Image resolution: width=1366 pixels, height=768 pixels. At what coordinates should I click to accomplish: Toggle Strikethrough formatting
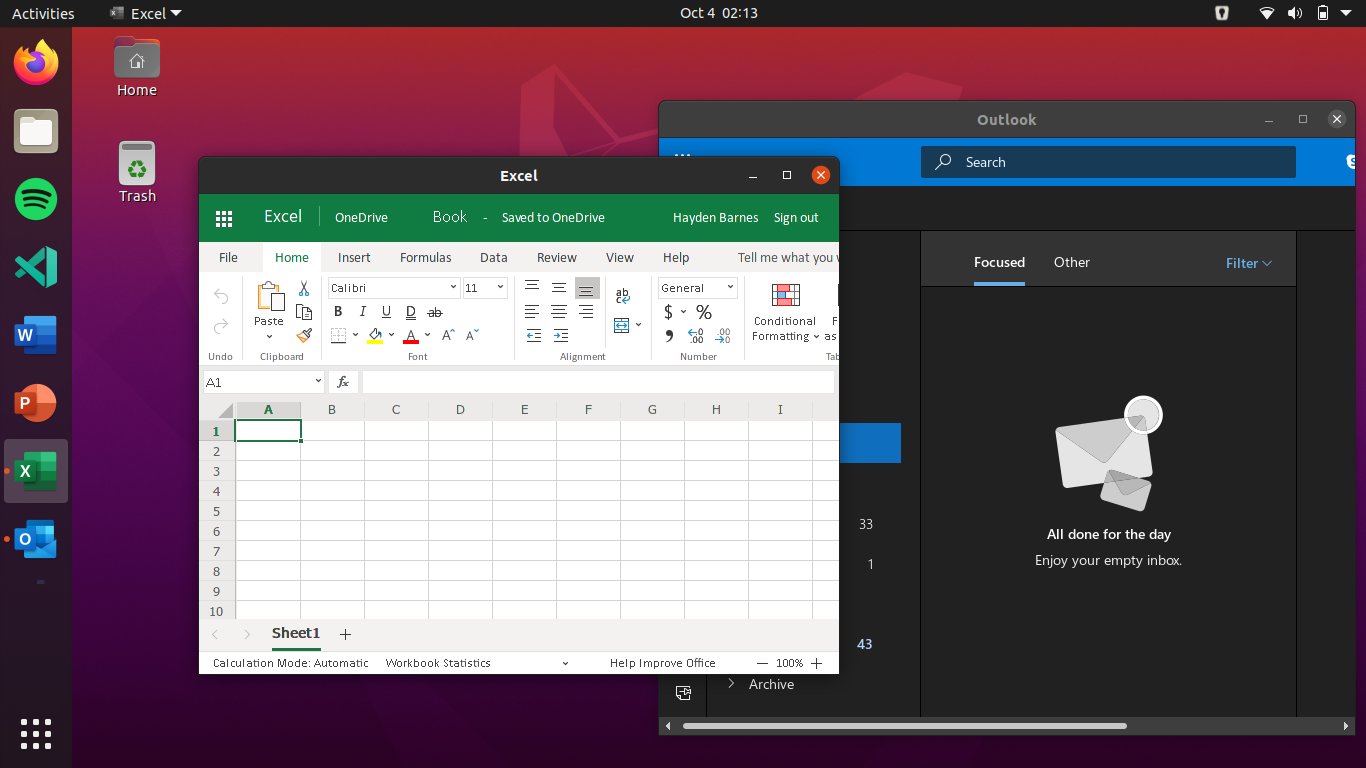point(434,312)
